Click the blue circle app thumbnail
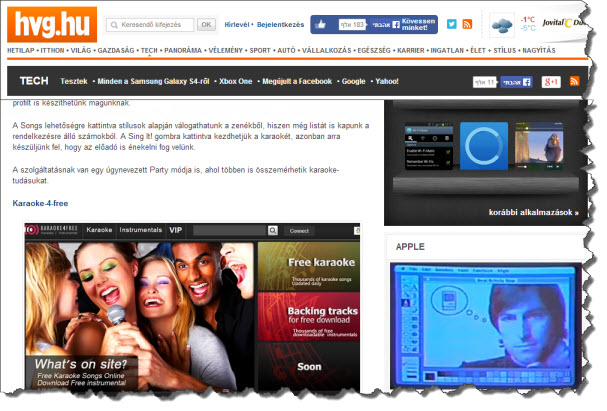Image resolution: width=607 pixels, height=411 pixels. tap(484, 146)
